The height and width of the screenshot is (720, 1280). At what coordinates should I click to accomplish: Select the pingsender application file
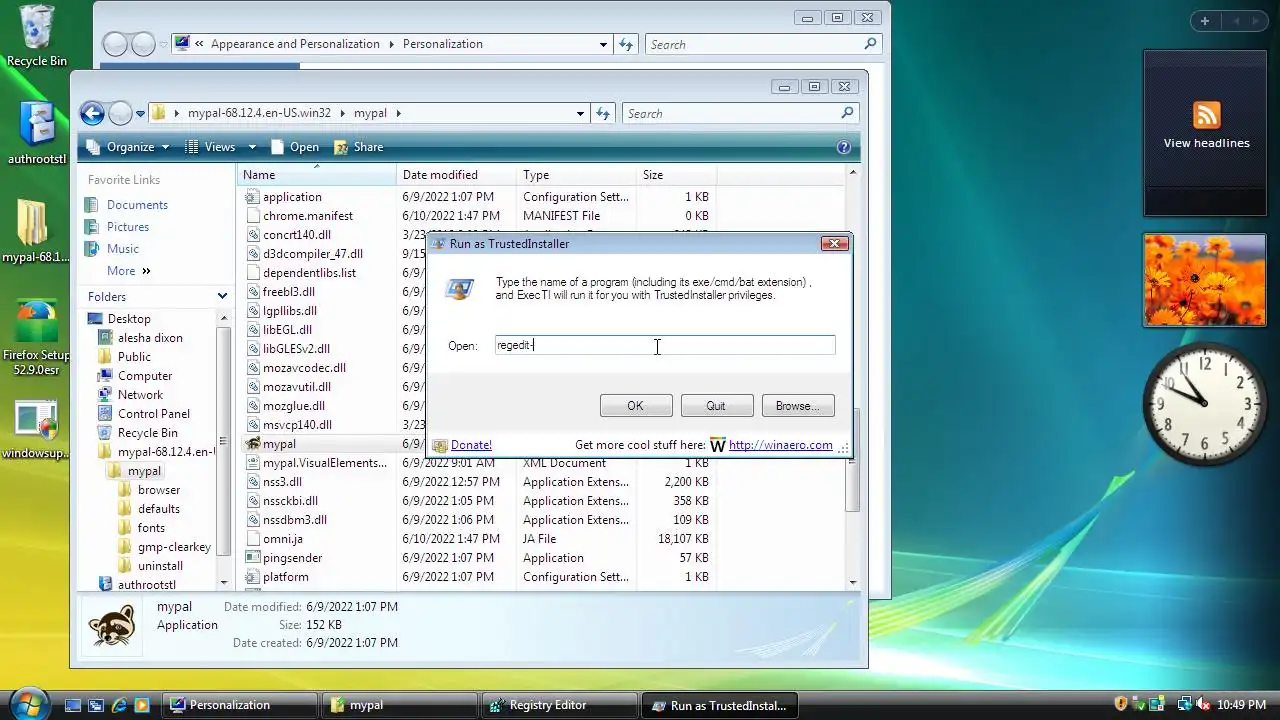292,558
